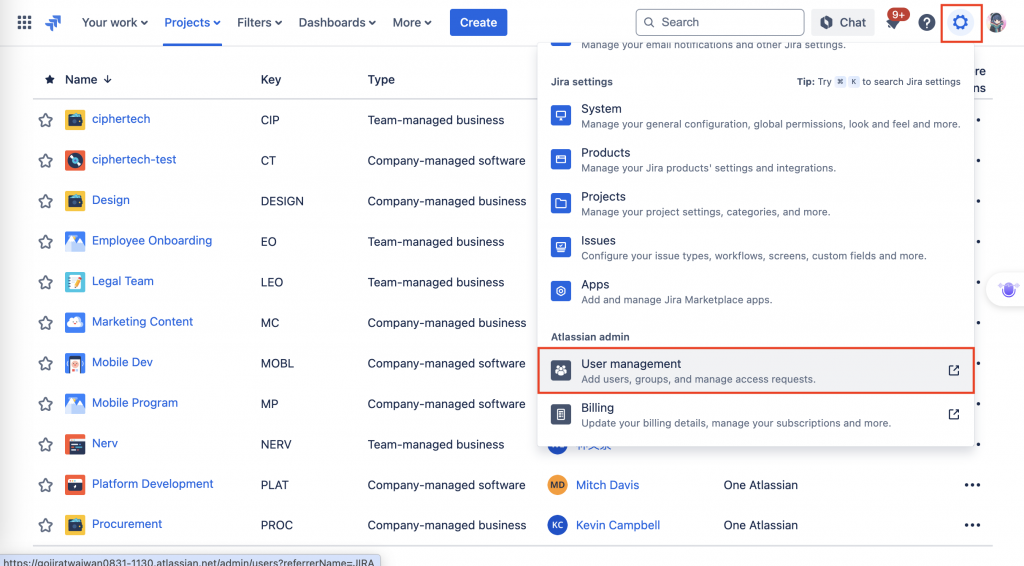The width and height of the screenshot is (1024, 566).
Task: Open User management in Atlassian admin
Action: [755, 371]
